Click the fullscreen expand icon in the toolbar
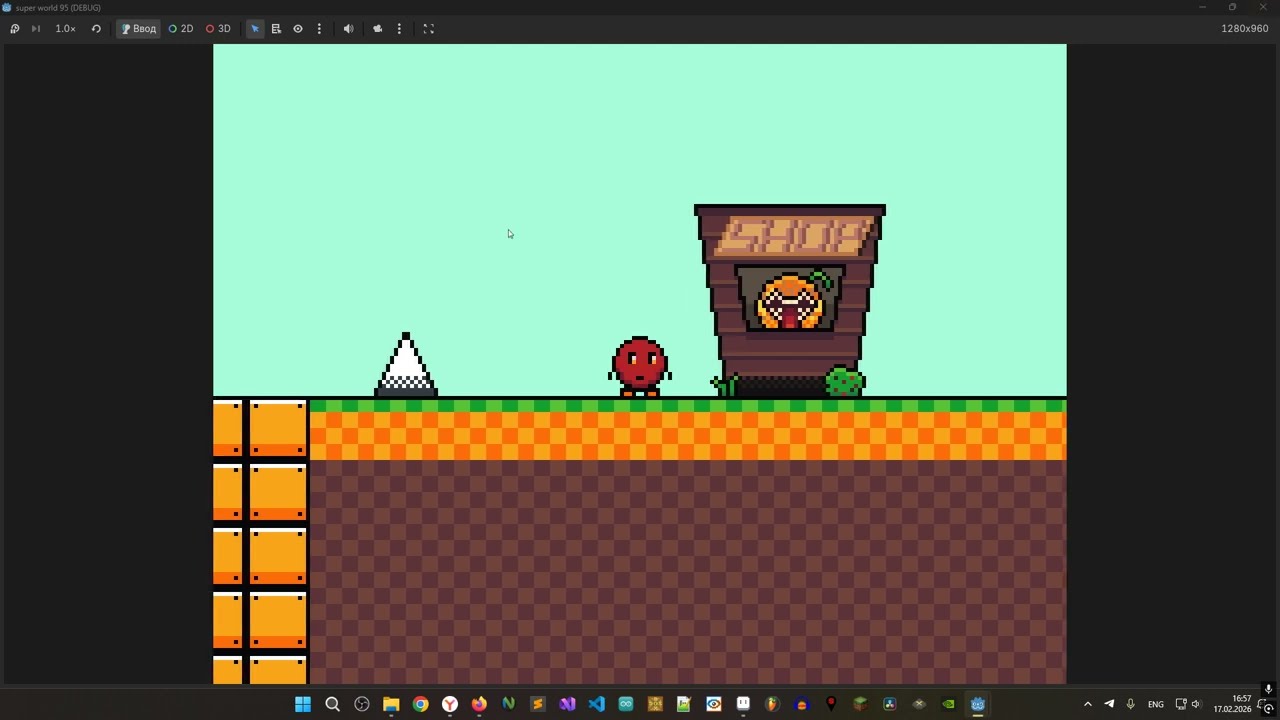 point(428,29)
